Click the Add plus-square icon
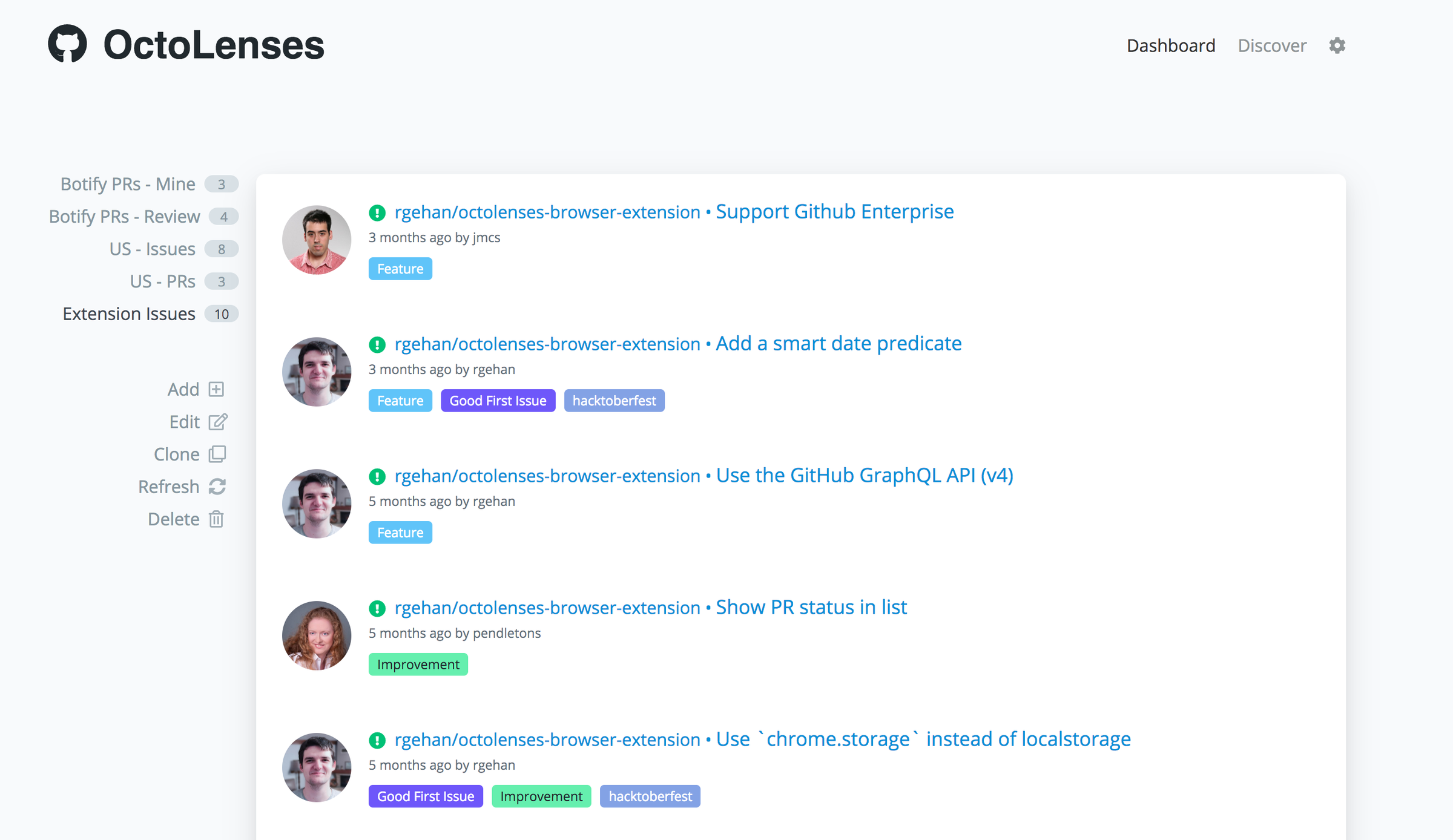The width and height of the screenshot is (1453, 840). coord(216,389)
